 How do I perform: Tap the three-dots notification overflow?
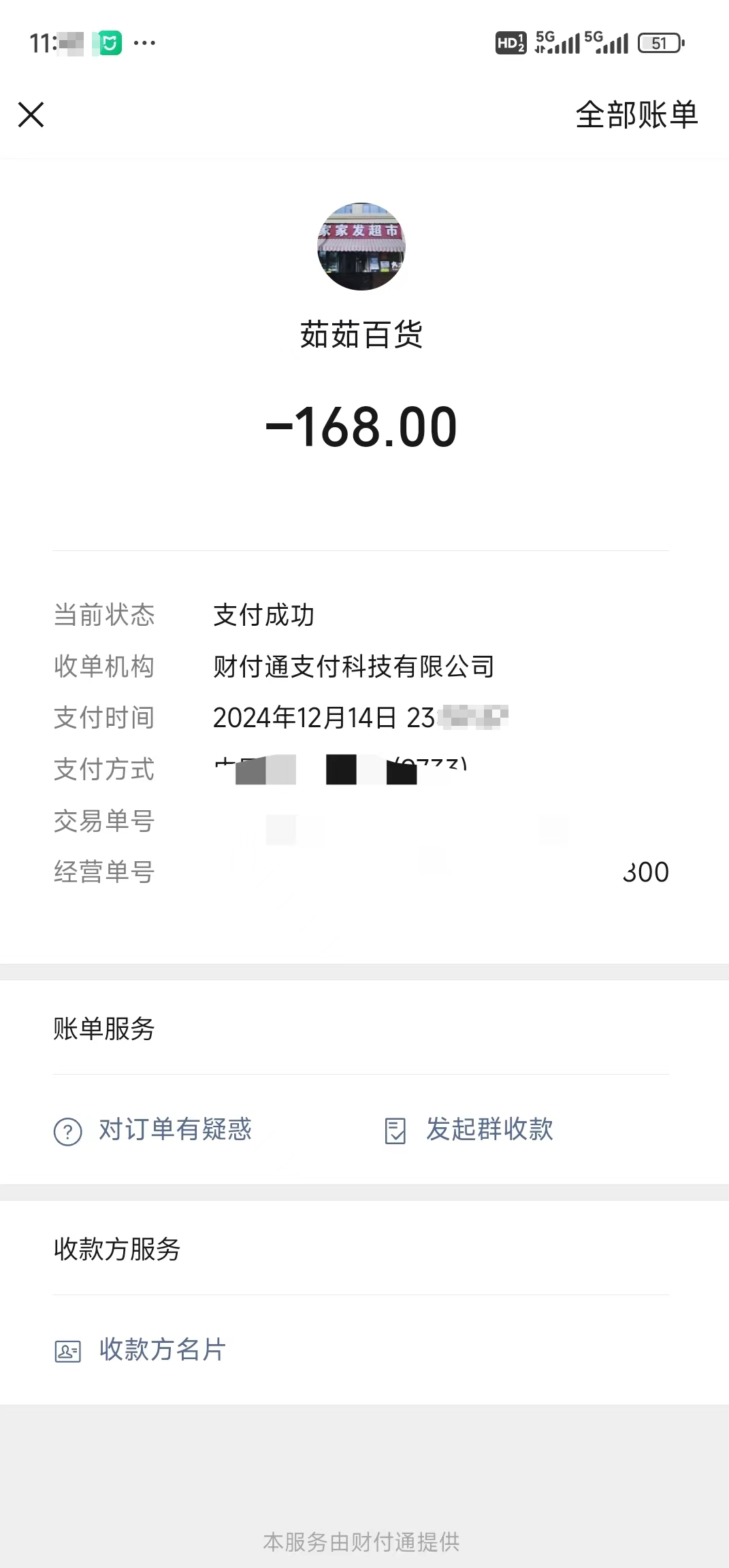(x=144, y=44)
